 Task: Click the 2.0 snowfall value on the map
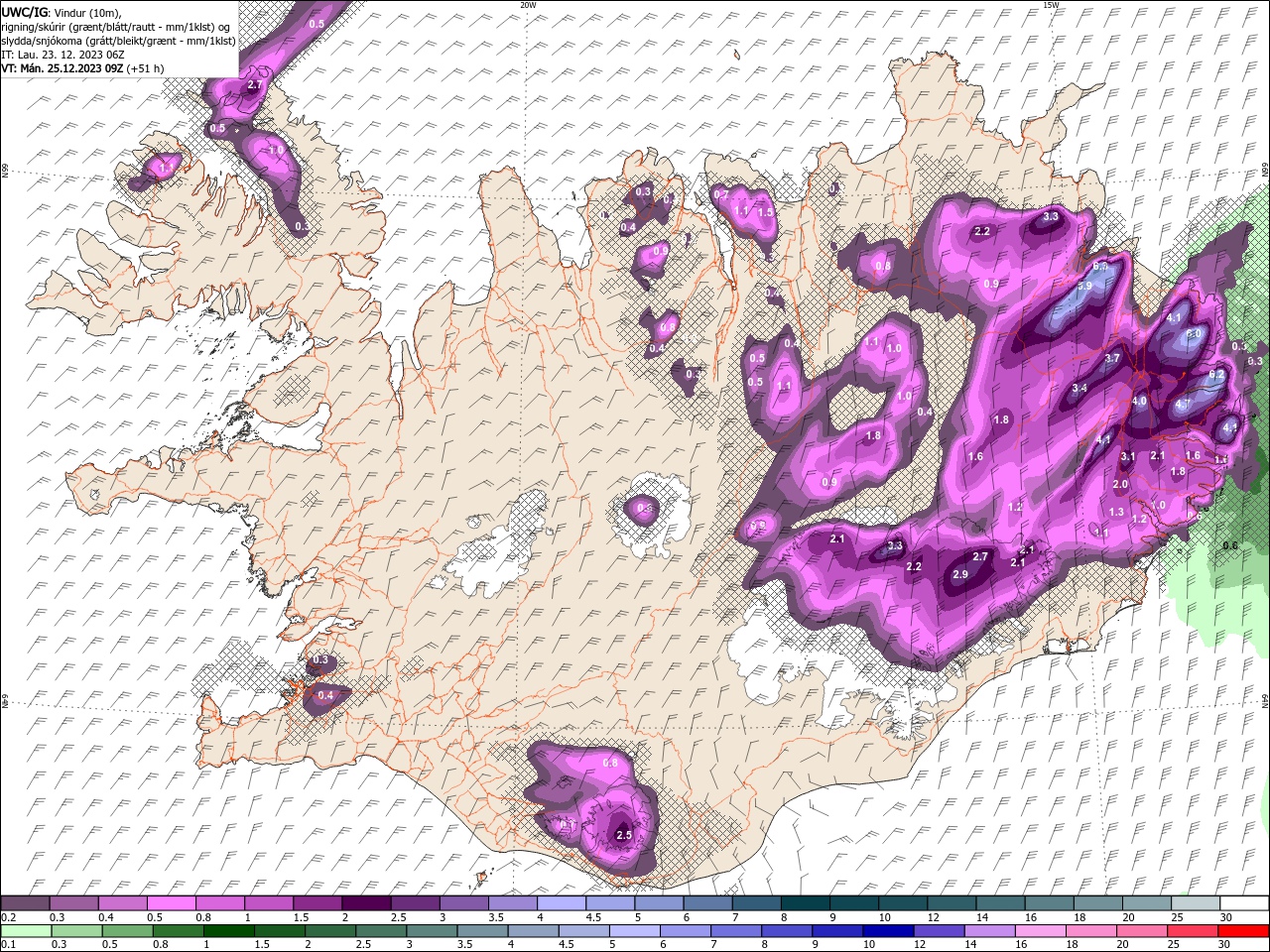click(x=1120, y=484)
